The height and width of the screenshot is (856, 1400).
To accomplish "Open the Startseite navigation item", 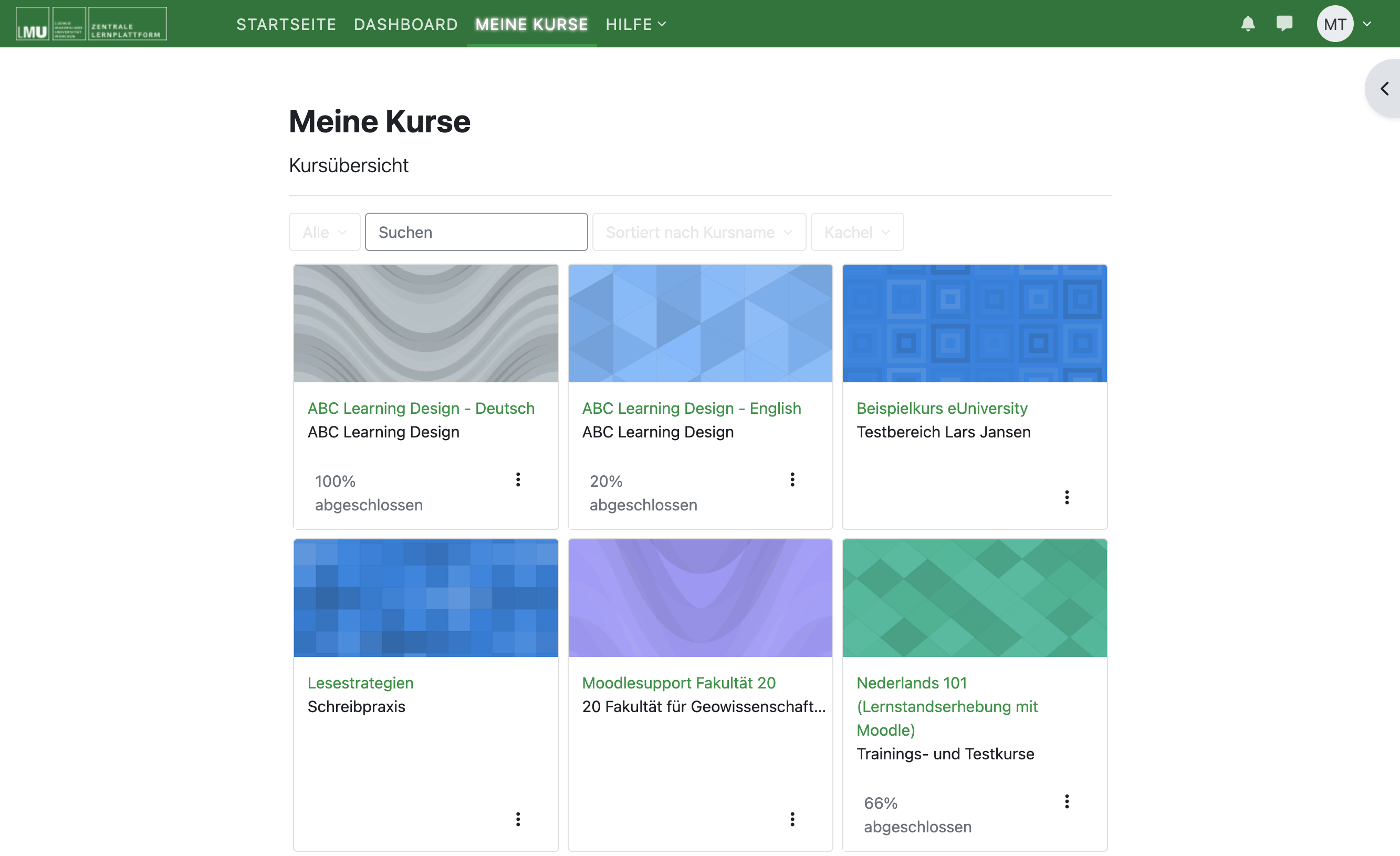I will pyautogui.click(x=286, y=24).
